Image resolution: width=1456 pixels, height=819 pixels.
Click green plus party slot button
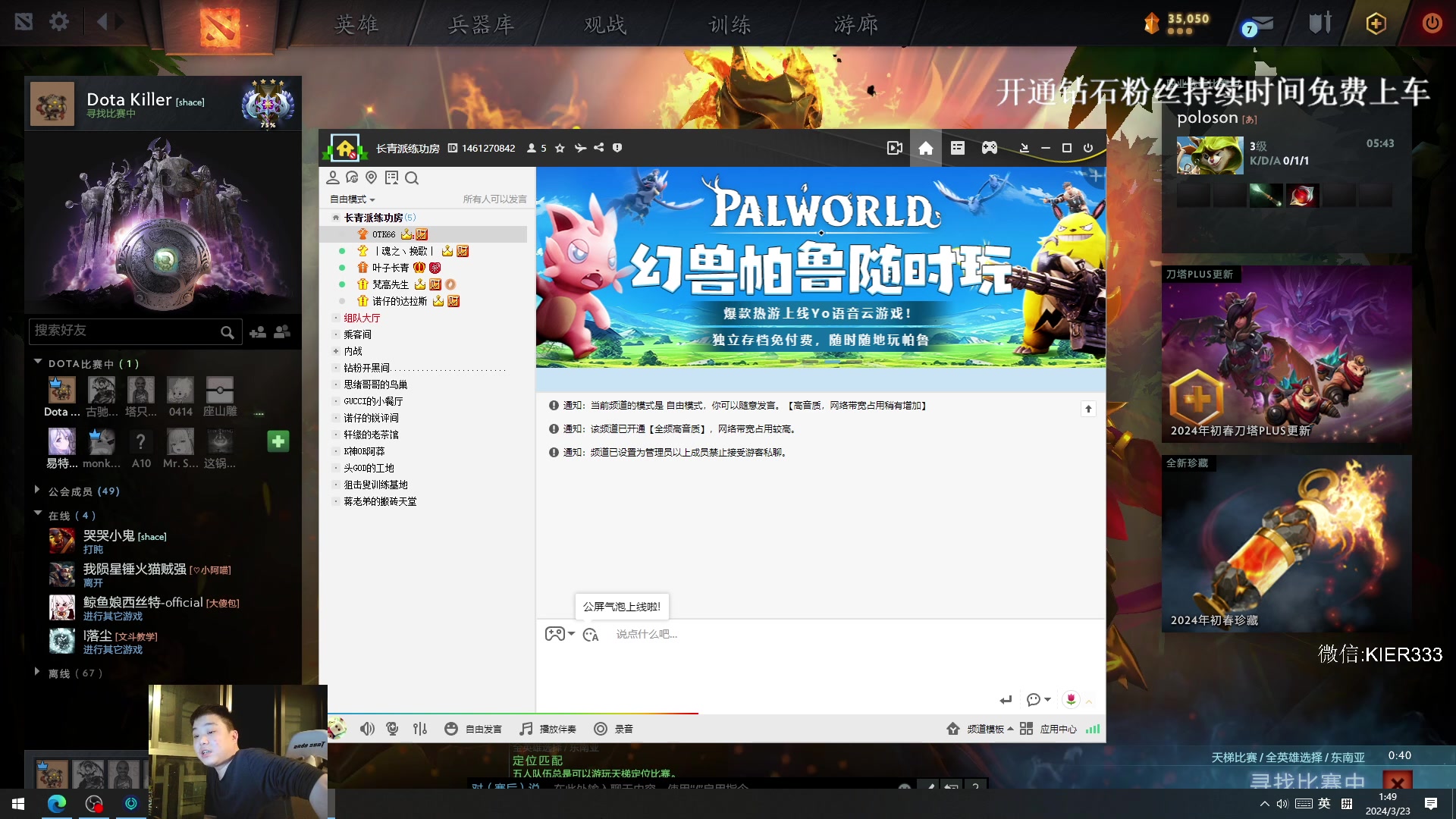click(x=278, y=441)
